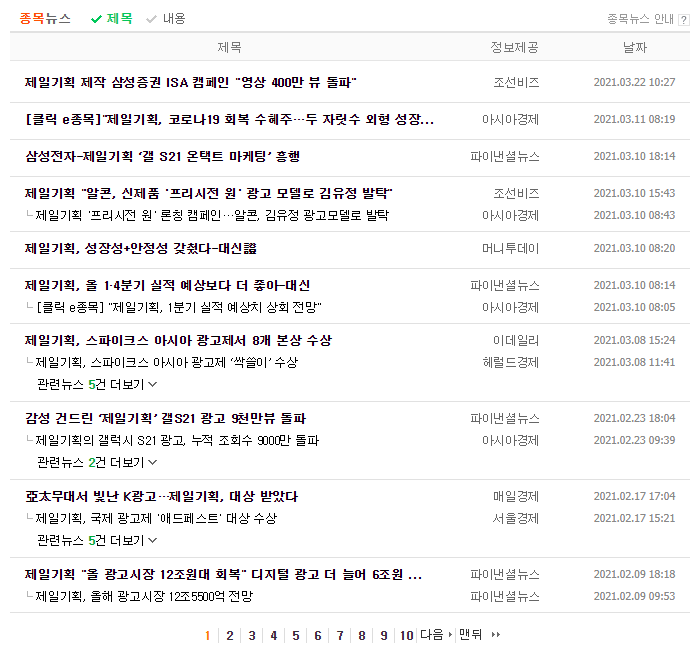This screenshot has width=695, height=653.
Task: Click date 2021.03.22 10:27
Action: coord(634,82)
